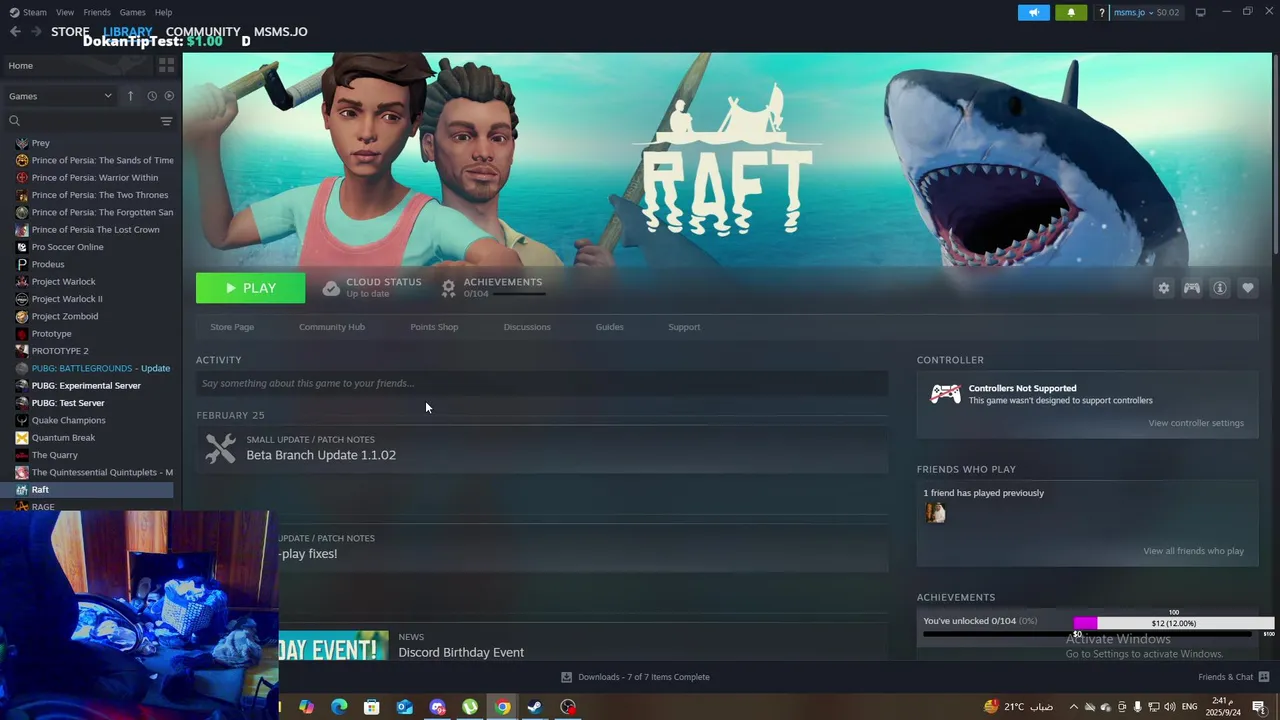Open the View menu
Viewport: 1280px width, 720px height.
pos(65,12)
